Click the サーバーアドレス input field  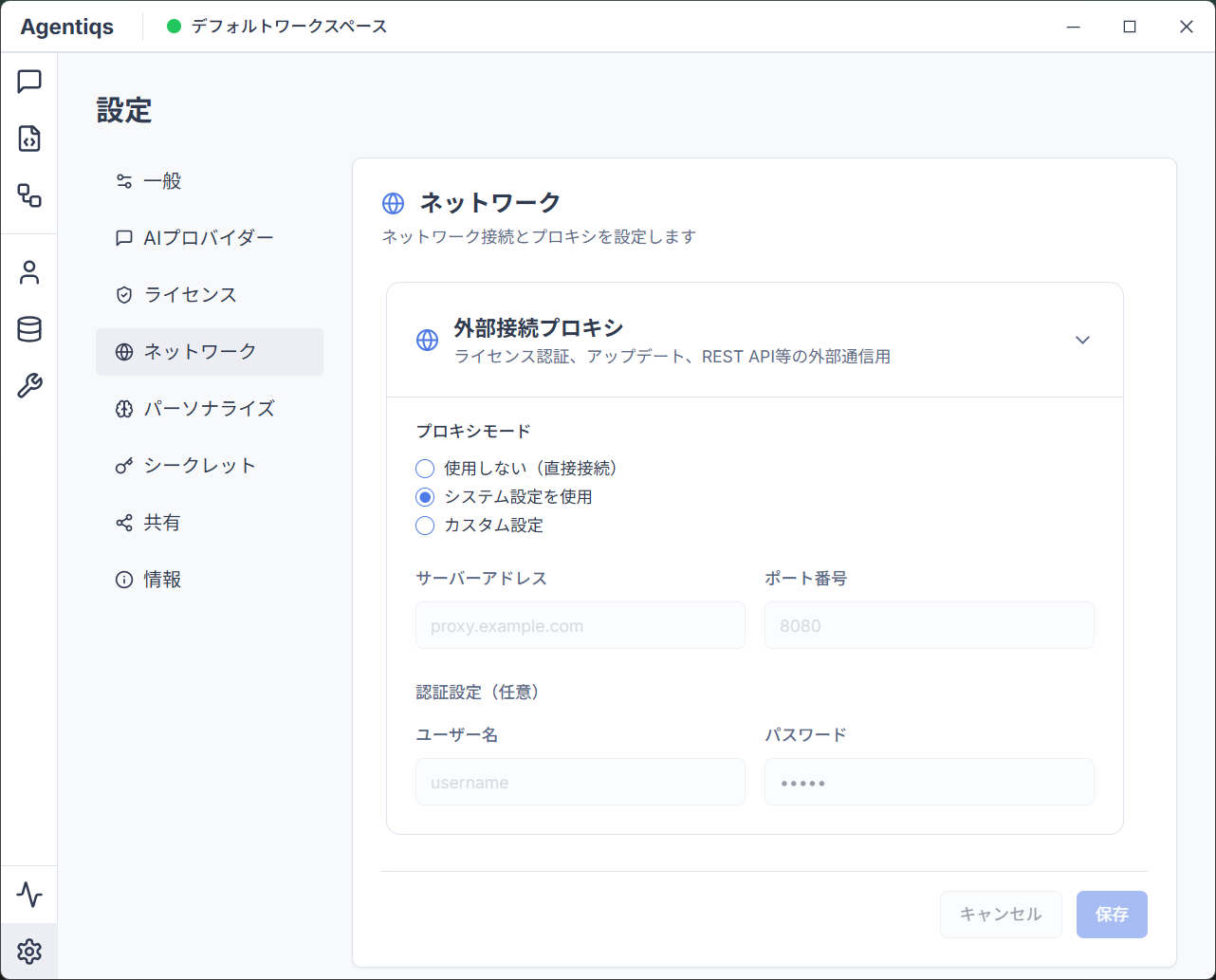(x=580, y=626)
